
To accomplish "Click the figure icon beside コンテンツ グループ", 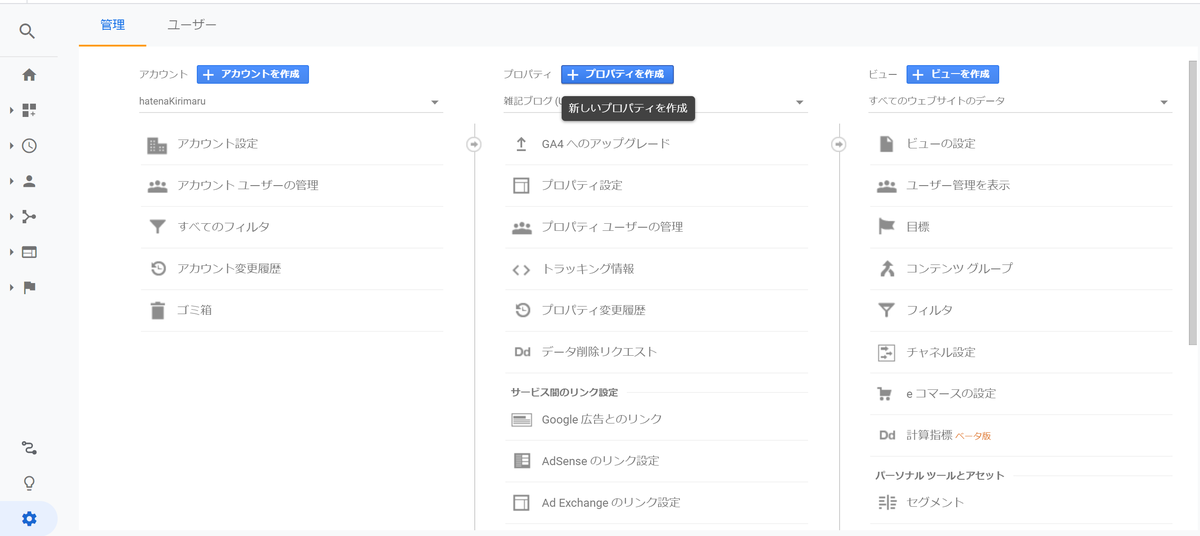I will [x=886, y=269].
